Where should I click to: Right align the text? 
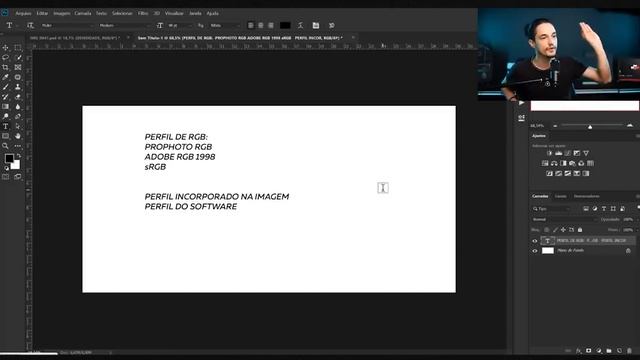271,25
